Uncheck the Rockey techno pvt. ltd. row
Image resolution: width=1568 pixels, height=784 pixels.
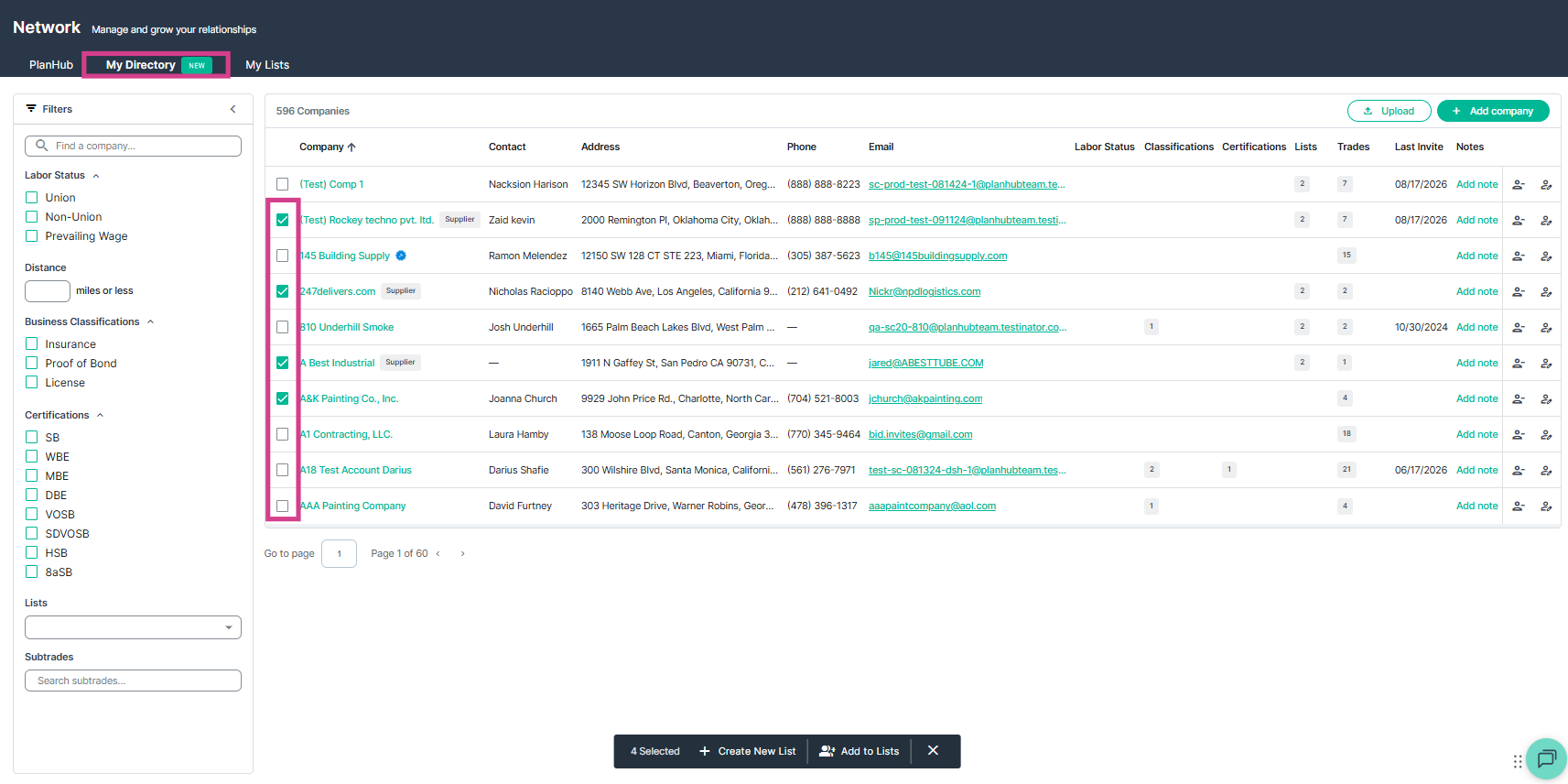282,220
